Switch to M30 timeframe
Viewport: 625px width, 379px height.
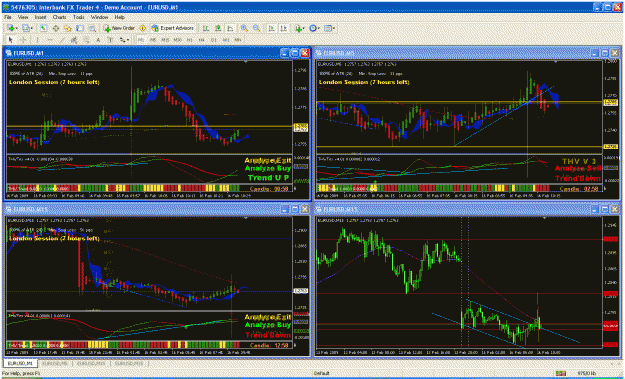[x=177, y=40]
